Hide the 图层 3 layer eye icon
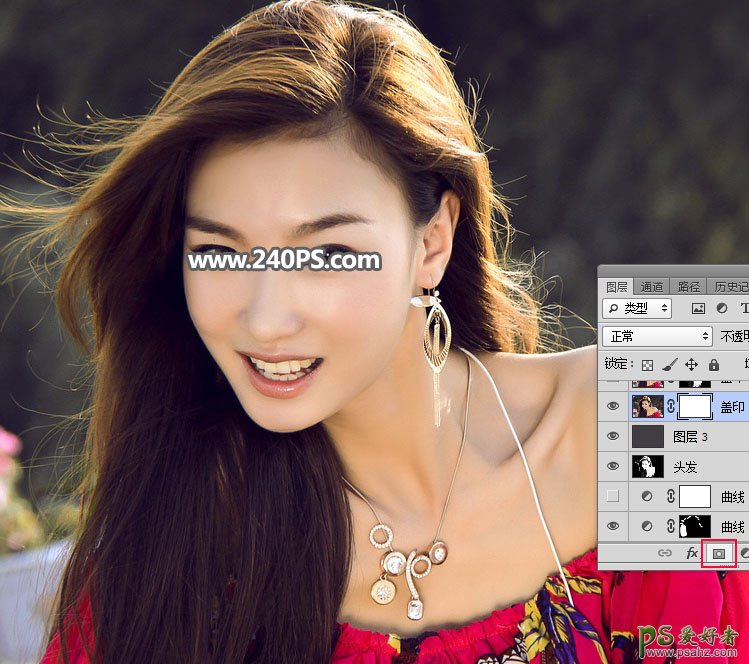Screen dimensions: 749x664 coord(613,436)
